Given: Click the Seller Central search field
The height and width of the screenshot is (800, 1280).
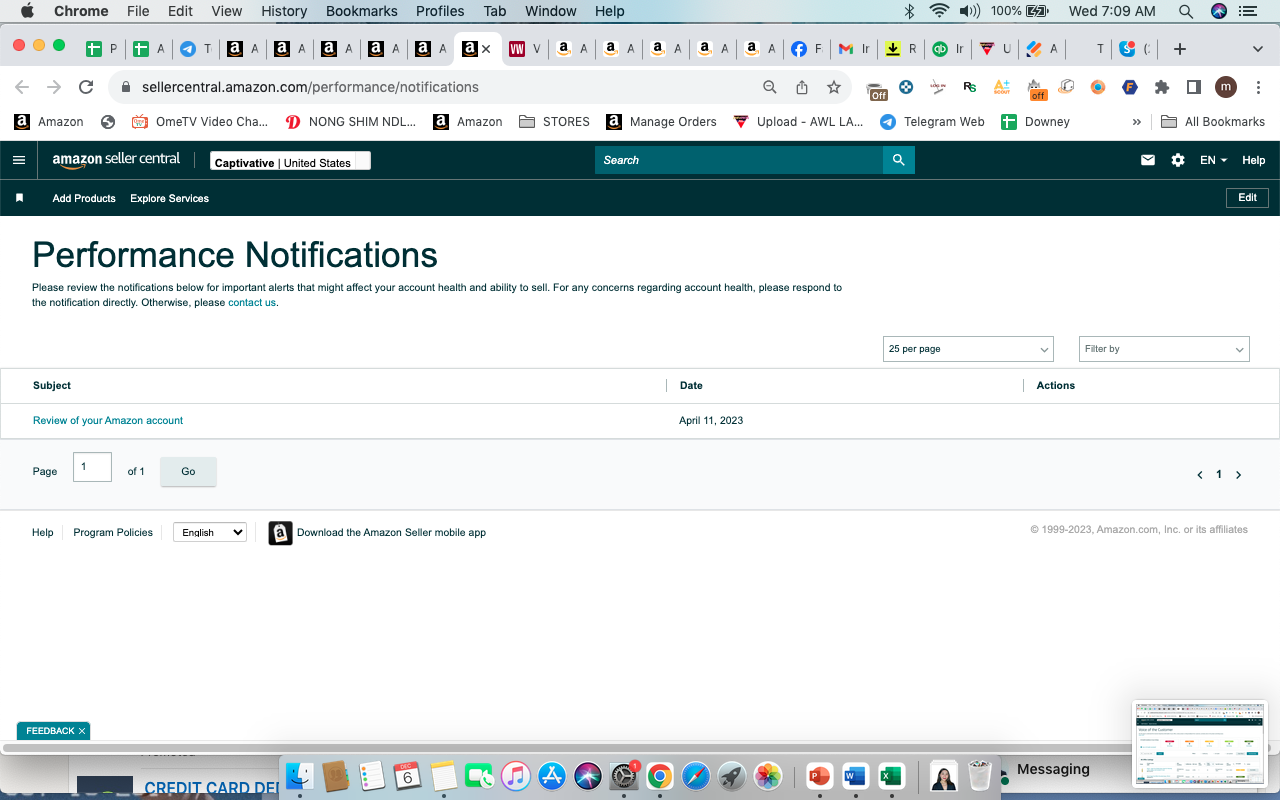Looking at the screenshot, I should [739, 160].
